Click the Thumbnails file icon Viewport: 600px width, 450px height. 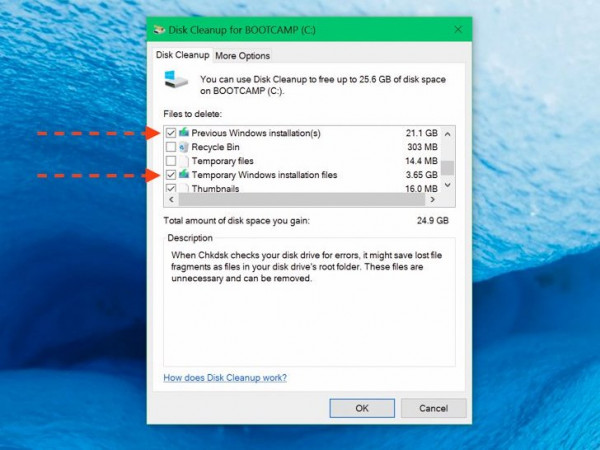[x=184, y=188]
